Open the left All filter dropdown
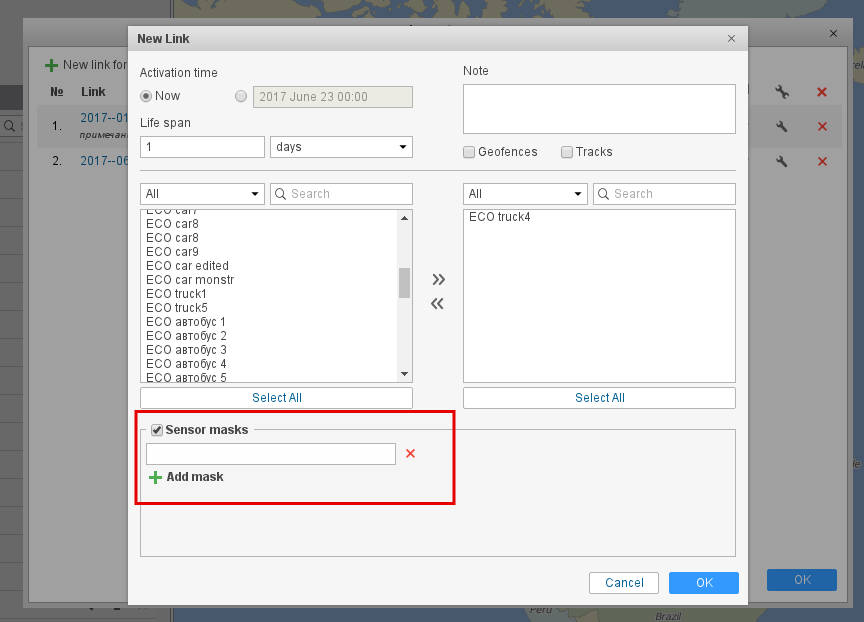Screen dimensions: 864x622 coord(202,194)
